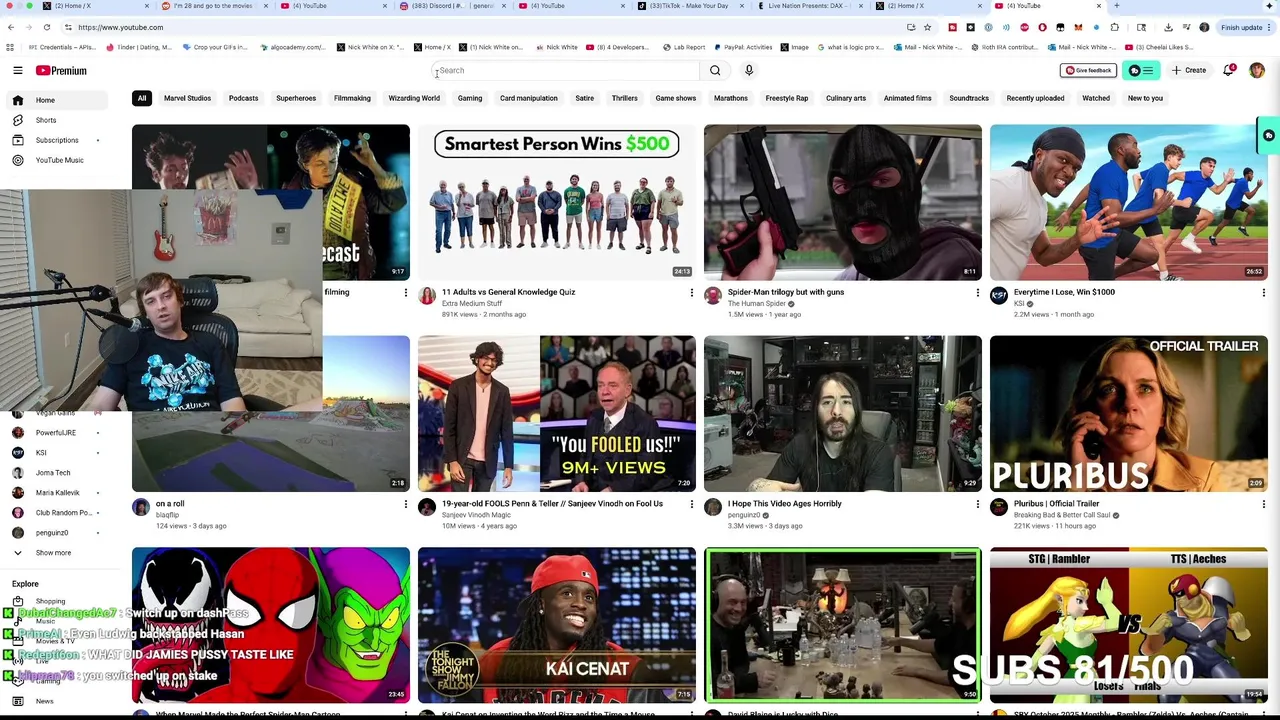Image resolution: width=1280 pixels, height=720 pixels.
Task: Click Breaking Bad channel avatar
Action: 999,507
